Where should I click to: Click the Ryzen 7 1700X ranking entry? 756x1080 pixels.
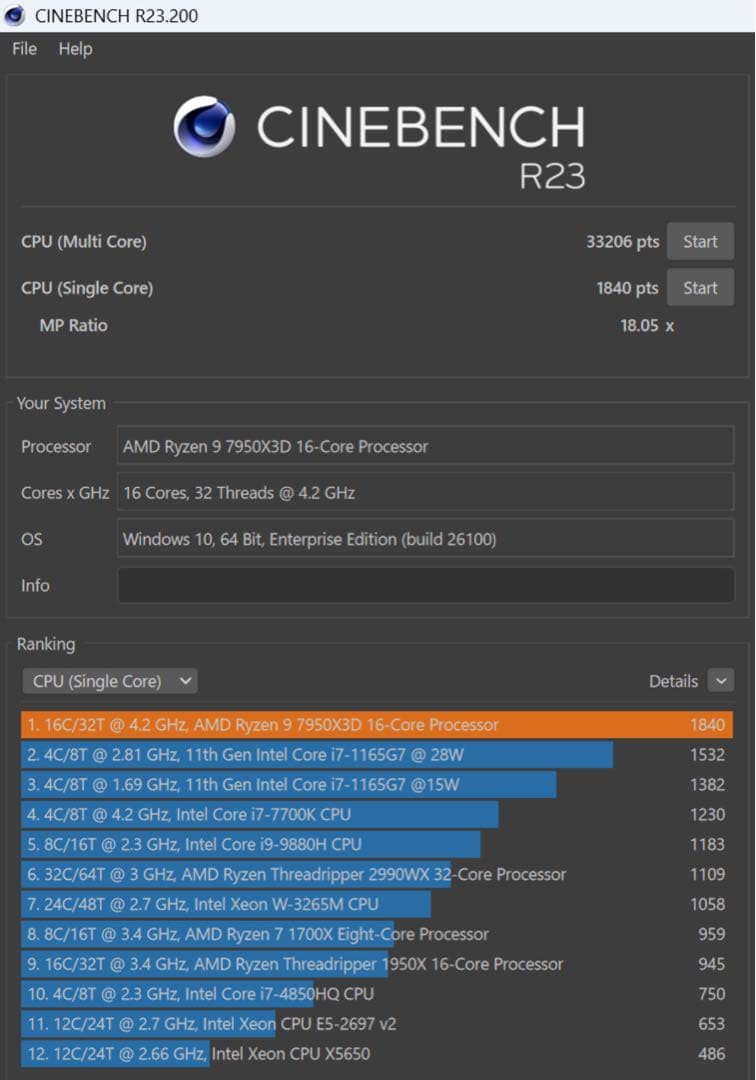[250, 934]
